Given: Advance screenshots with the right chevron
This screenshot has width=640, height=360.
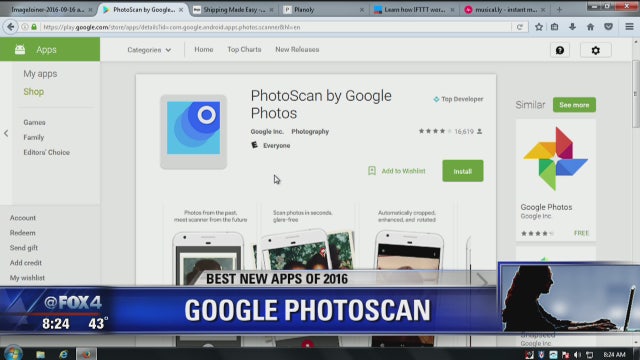Looking at the screenshot, I should [482, 280].
